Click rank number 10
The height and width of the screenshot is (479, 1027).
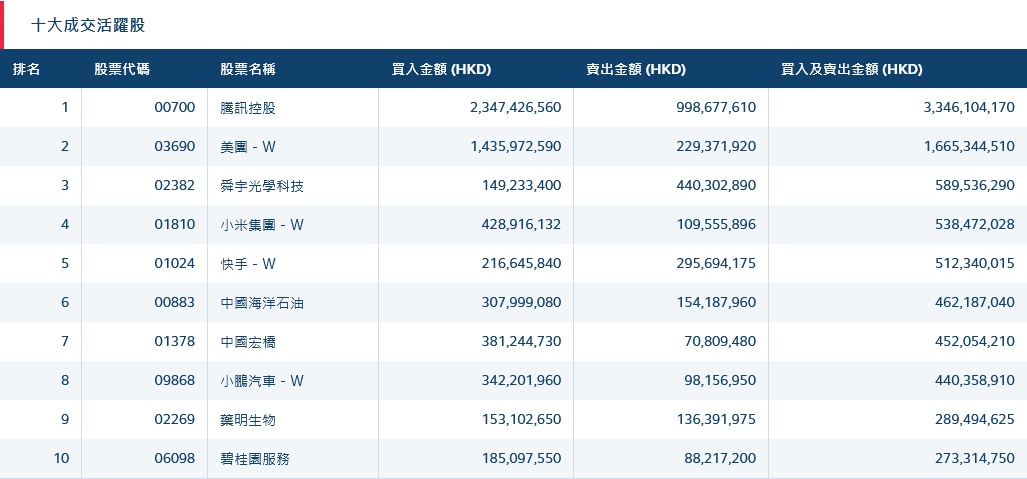tap(61, 459)
